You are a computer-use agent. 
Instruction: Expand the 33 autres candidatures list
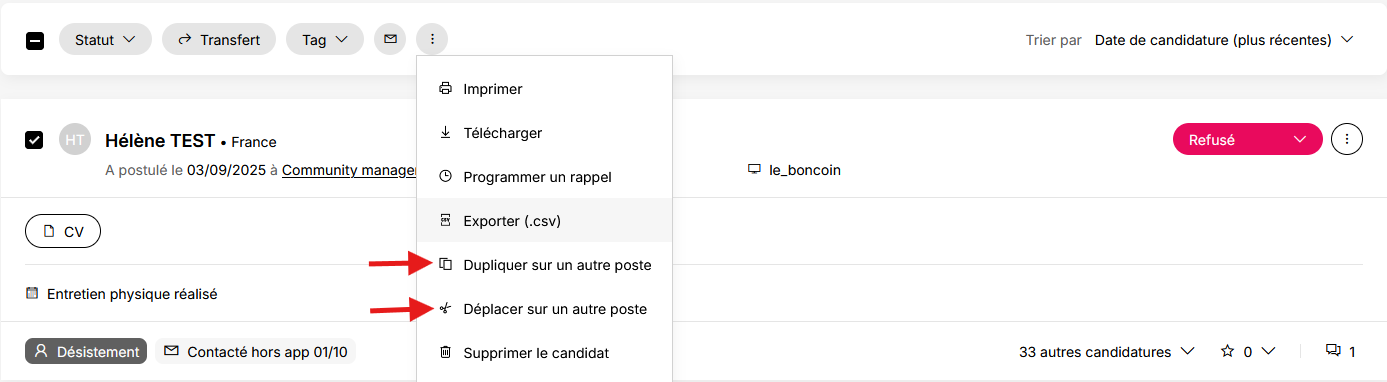click(x=1107, y=352)
